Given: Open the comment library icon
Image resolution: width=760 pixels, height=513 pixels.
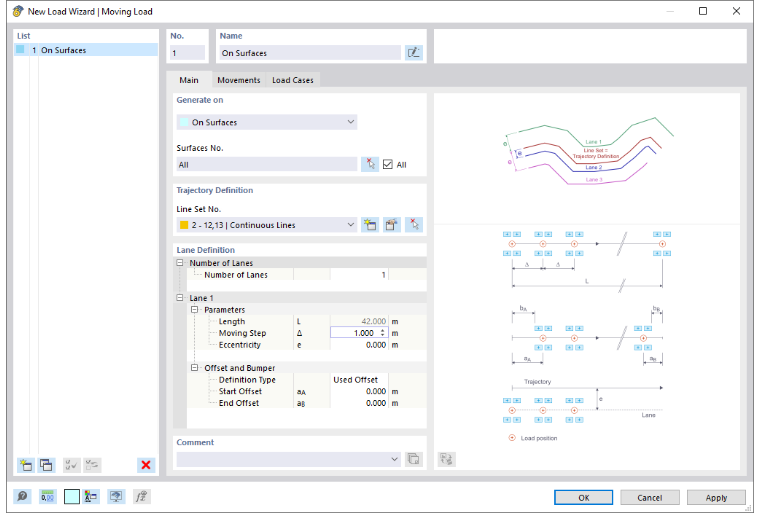Looking at the screenshot, I should (x=413, y=459).
